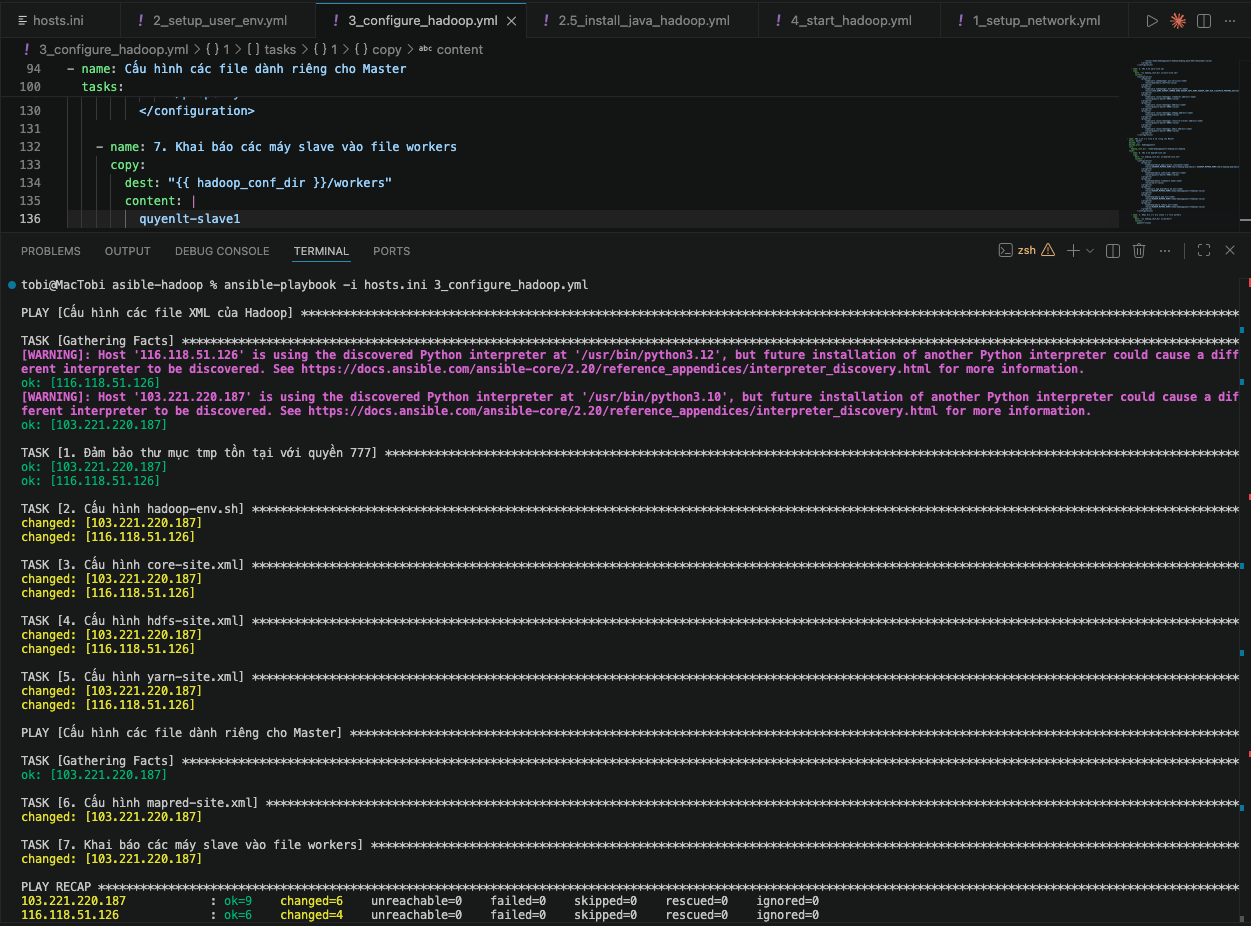Place cursor on the quyenlt-slave1 line

point(190,219)
